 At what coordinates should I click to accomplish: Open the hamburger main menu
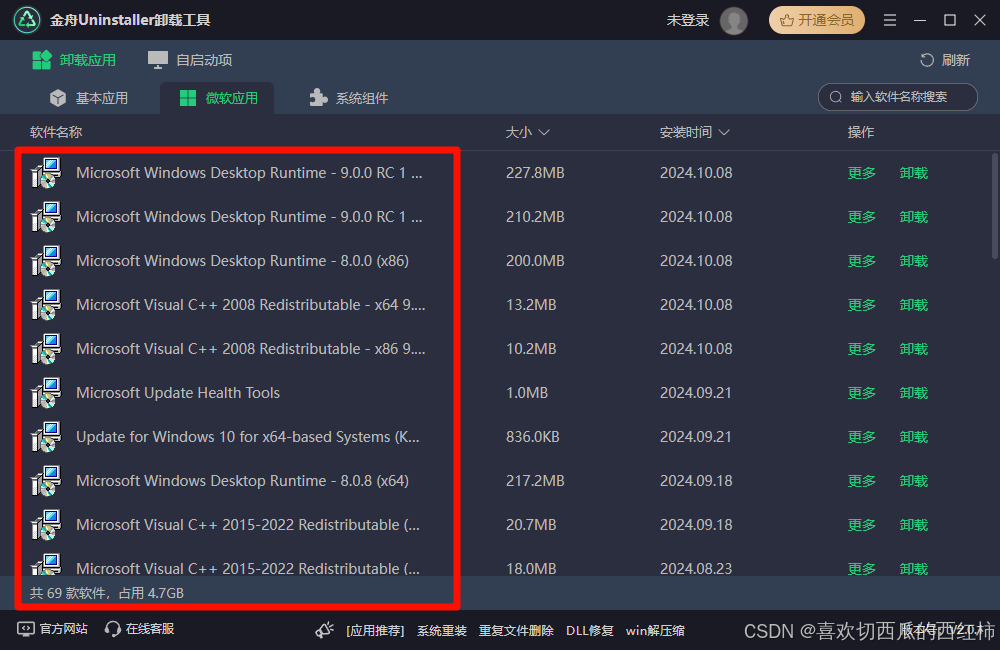pyautogui.click(x=890, y=20)
